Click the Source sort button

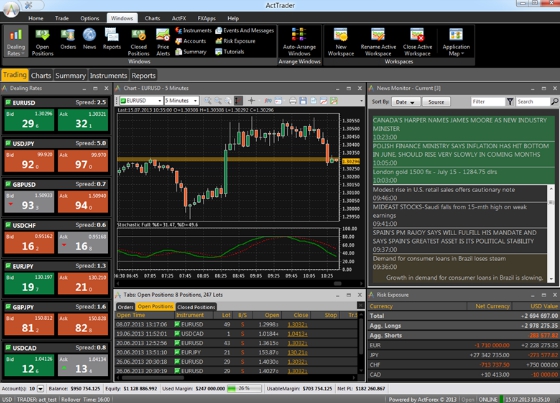point(436,102)
